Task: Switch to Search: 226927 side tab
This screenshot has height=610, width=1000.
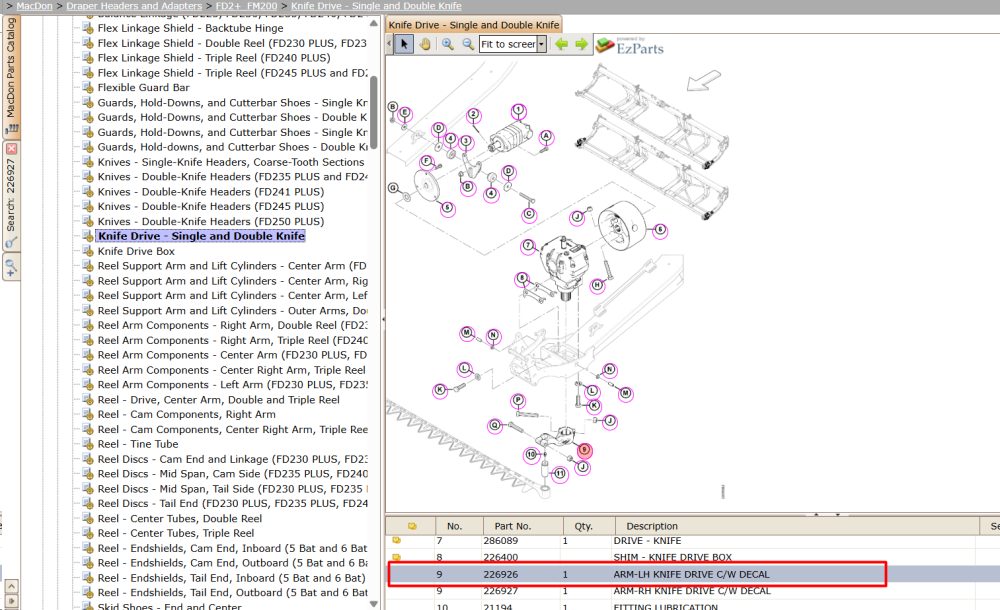Action: (11, 195)
